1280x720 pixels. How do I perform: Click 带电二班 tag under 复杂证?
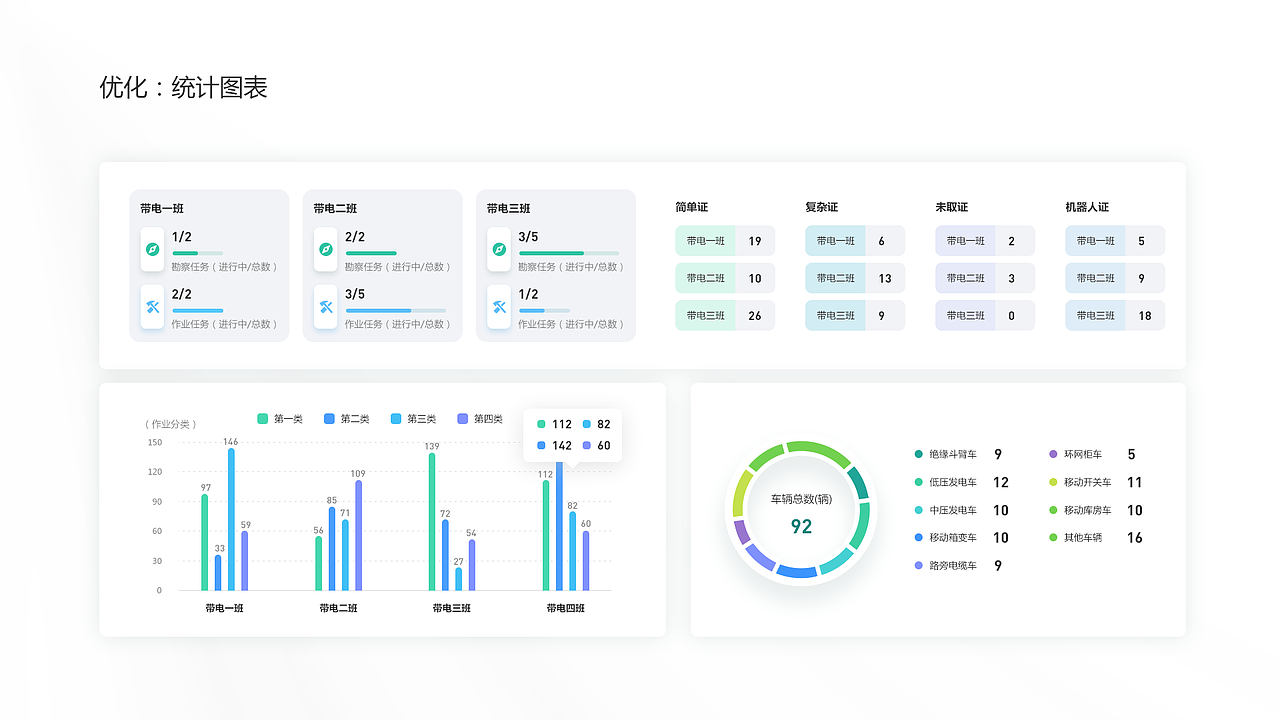(835, 278)
